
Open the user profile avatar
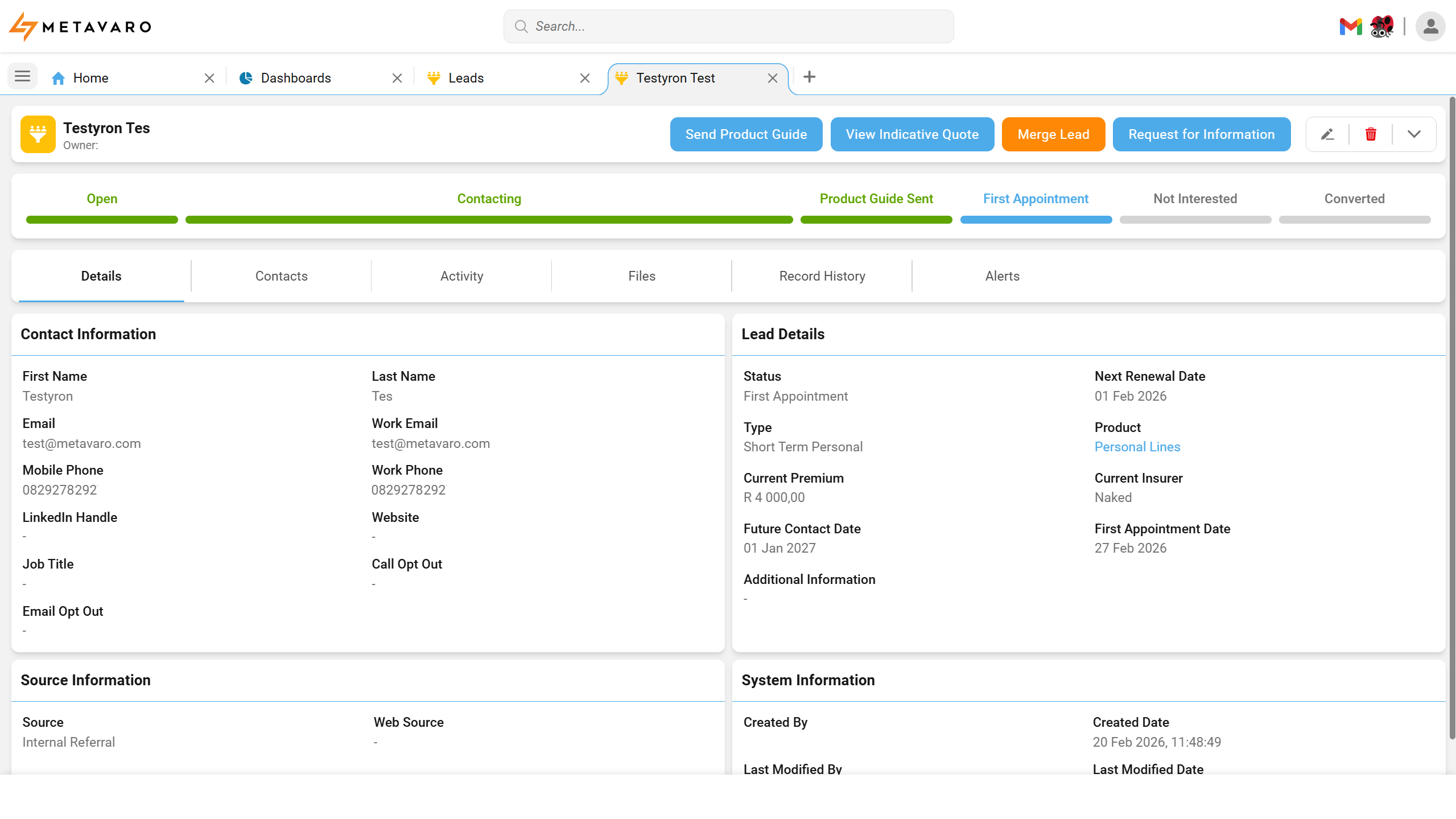tap(1430, 26)
